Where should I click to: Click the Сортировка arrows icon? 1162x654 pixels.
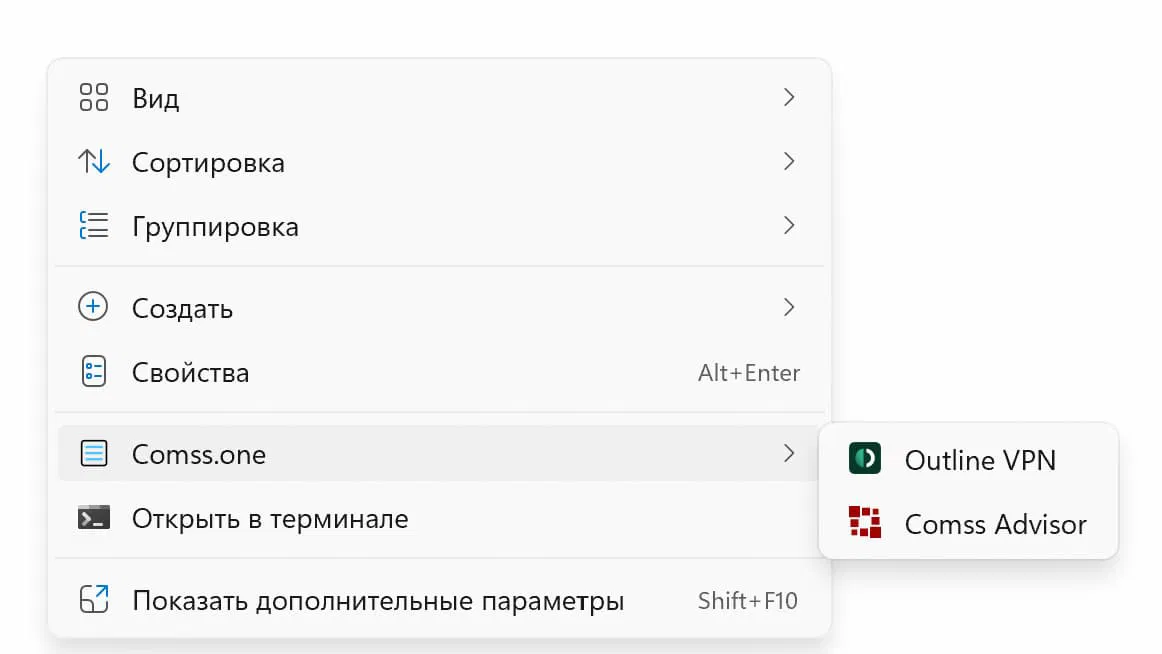[x=93, y=162]
